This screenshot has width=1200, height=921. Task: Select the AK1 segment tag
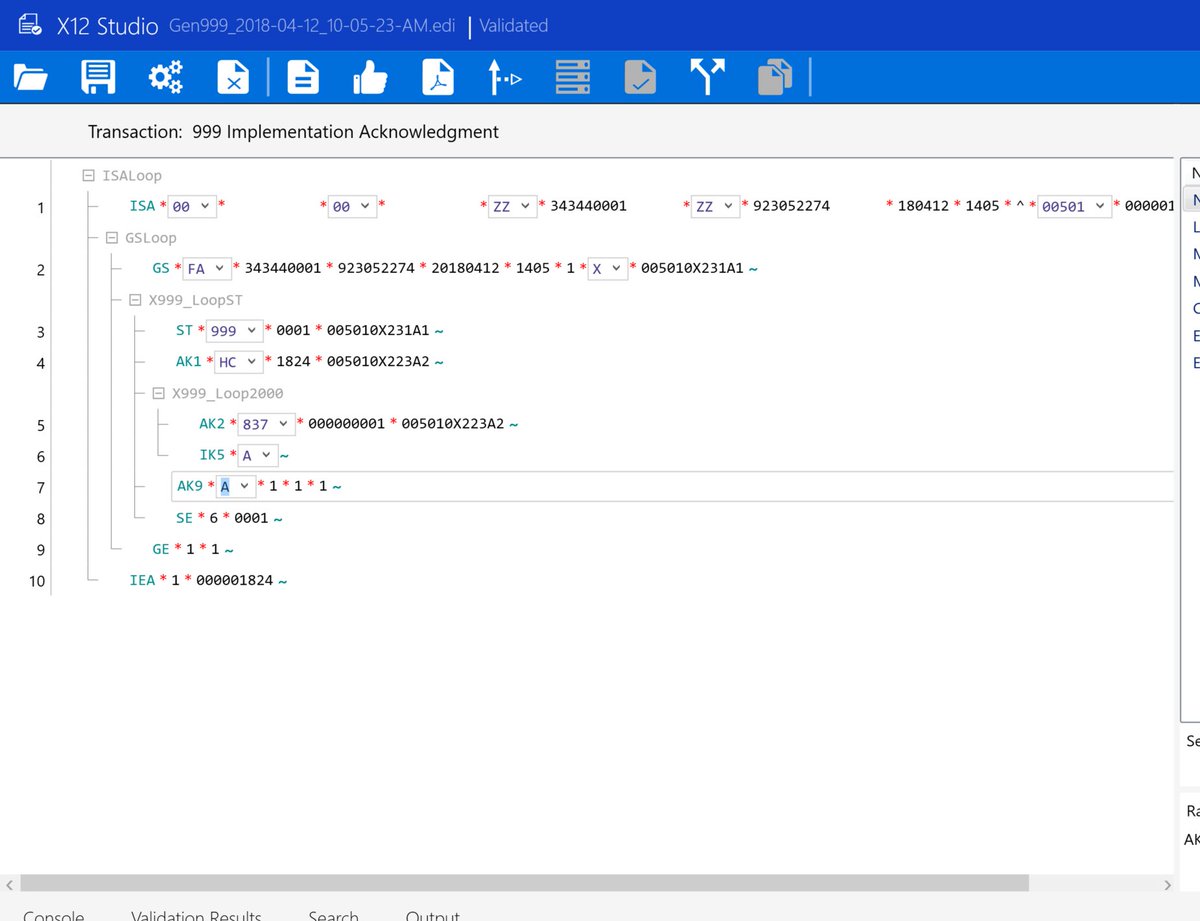tap(188, 362)
